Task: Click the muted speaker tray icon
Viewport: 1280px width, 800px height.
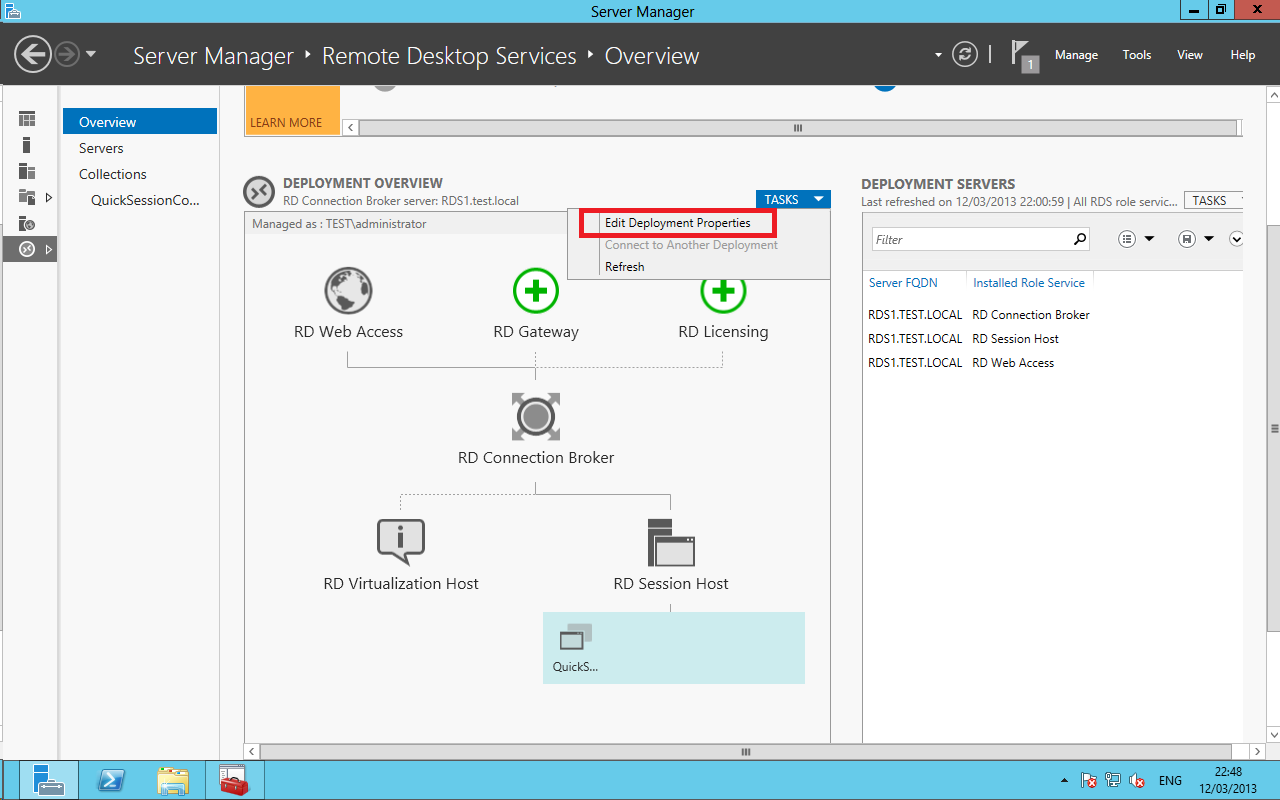Action: pyautogui.click(x=1137, y=780)
